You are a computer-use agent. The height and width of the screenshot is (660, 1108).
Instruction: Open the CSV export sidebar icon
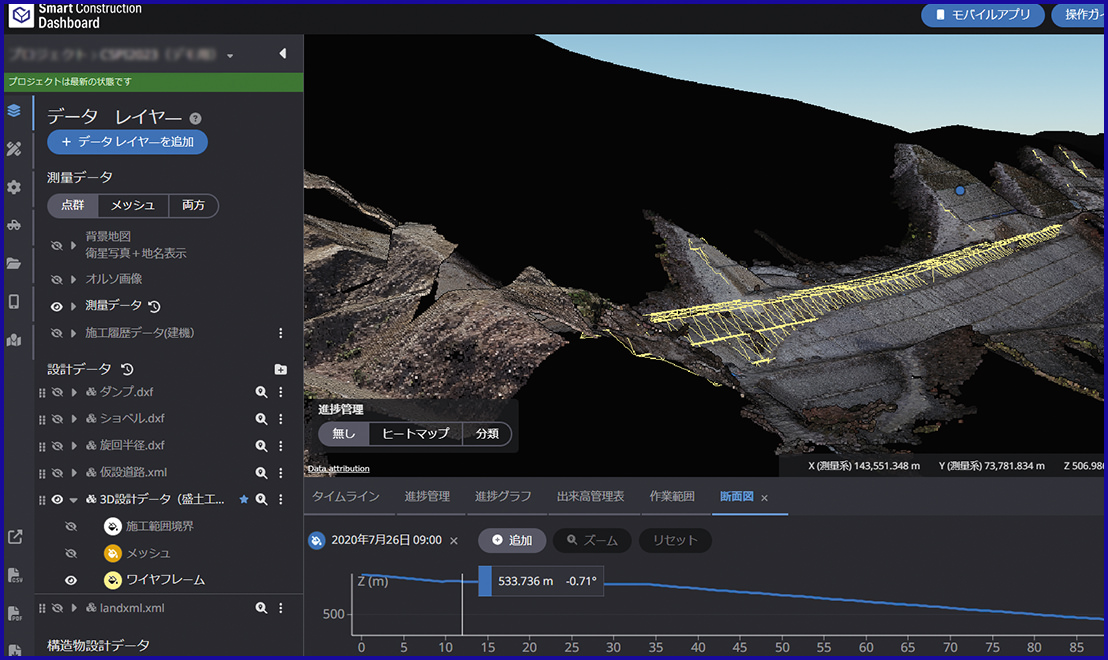click(x=14, y=575)
